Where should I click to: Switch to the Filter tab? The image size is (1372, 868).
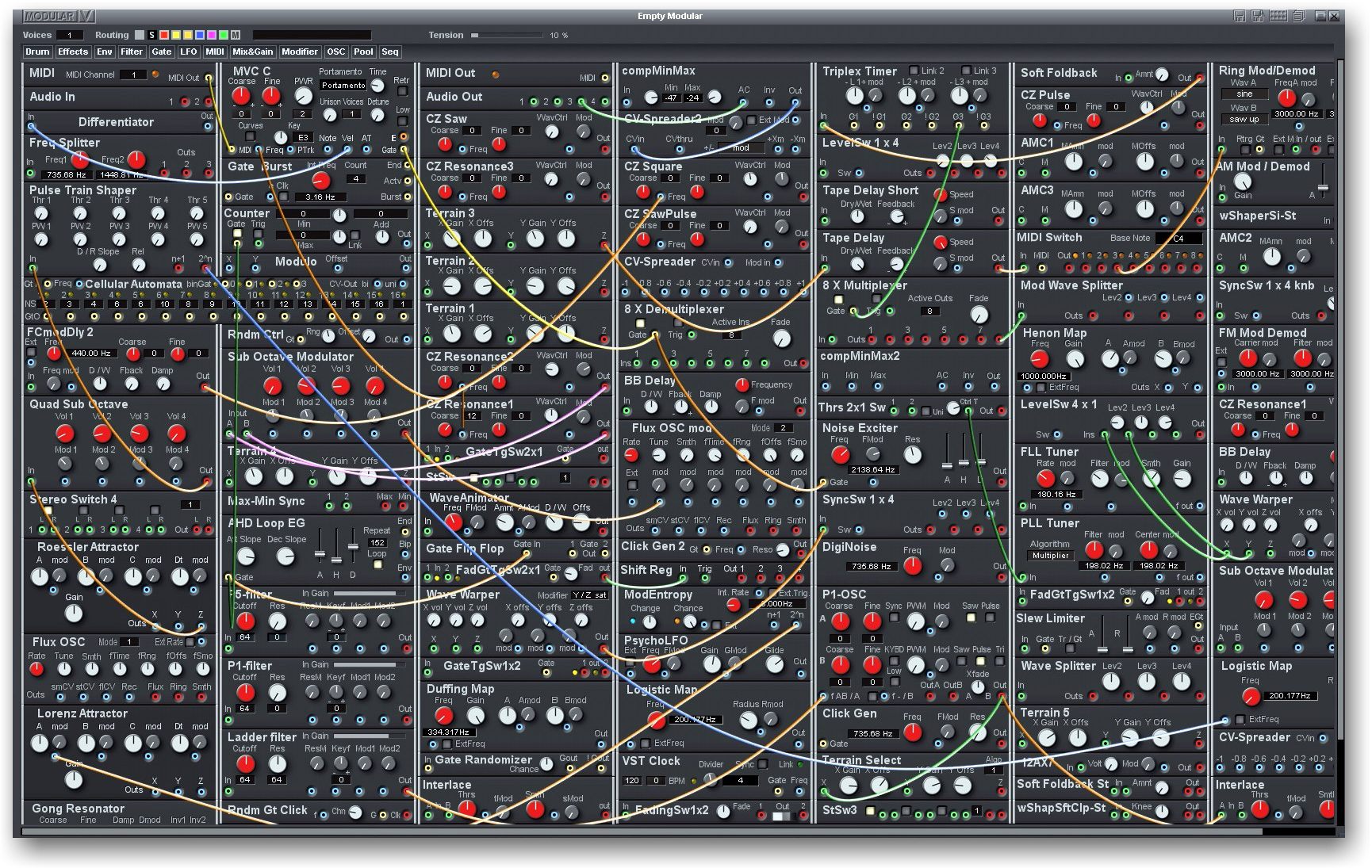pos(132,52)
